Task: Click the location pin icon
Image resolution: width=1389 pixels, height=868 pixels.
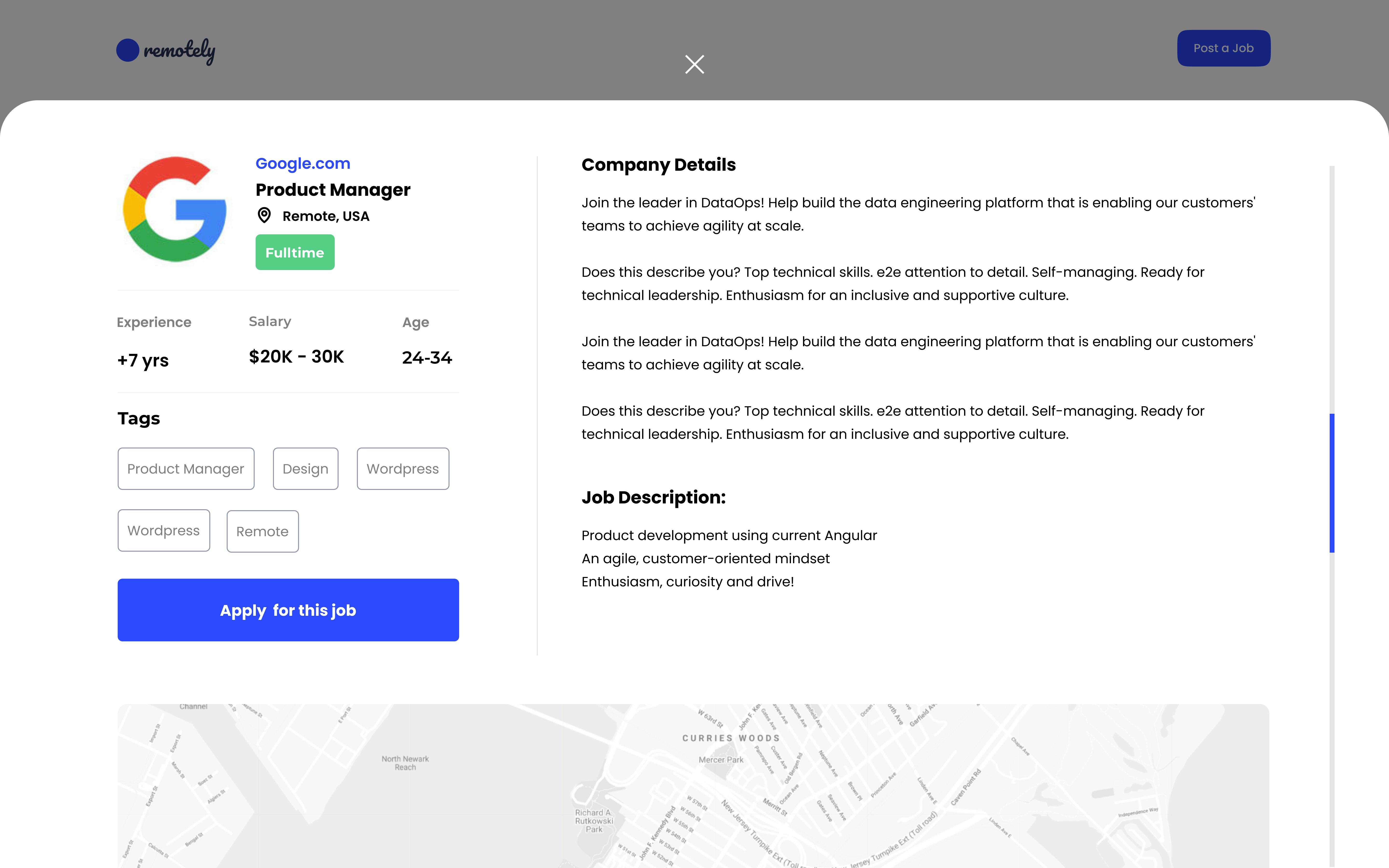Action: pos(264,215)
